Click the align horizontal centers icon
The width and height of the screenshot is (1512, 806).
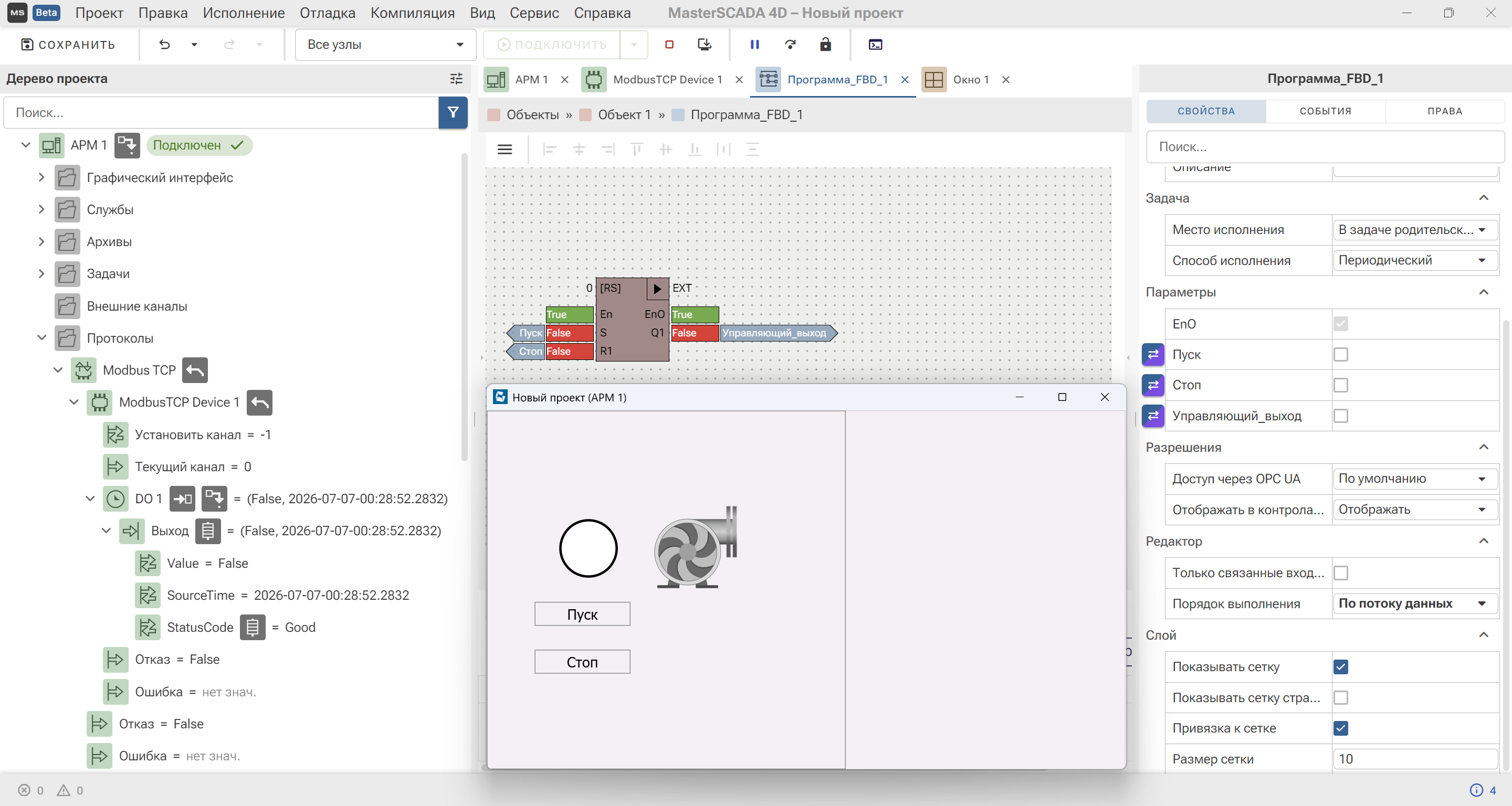coord(579,150)
